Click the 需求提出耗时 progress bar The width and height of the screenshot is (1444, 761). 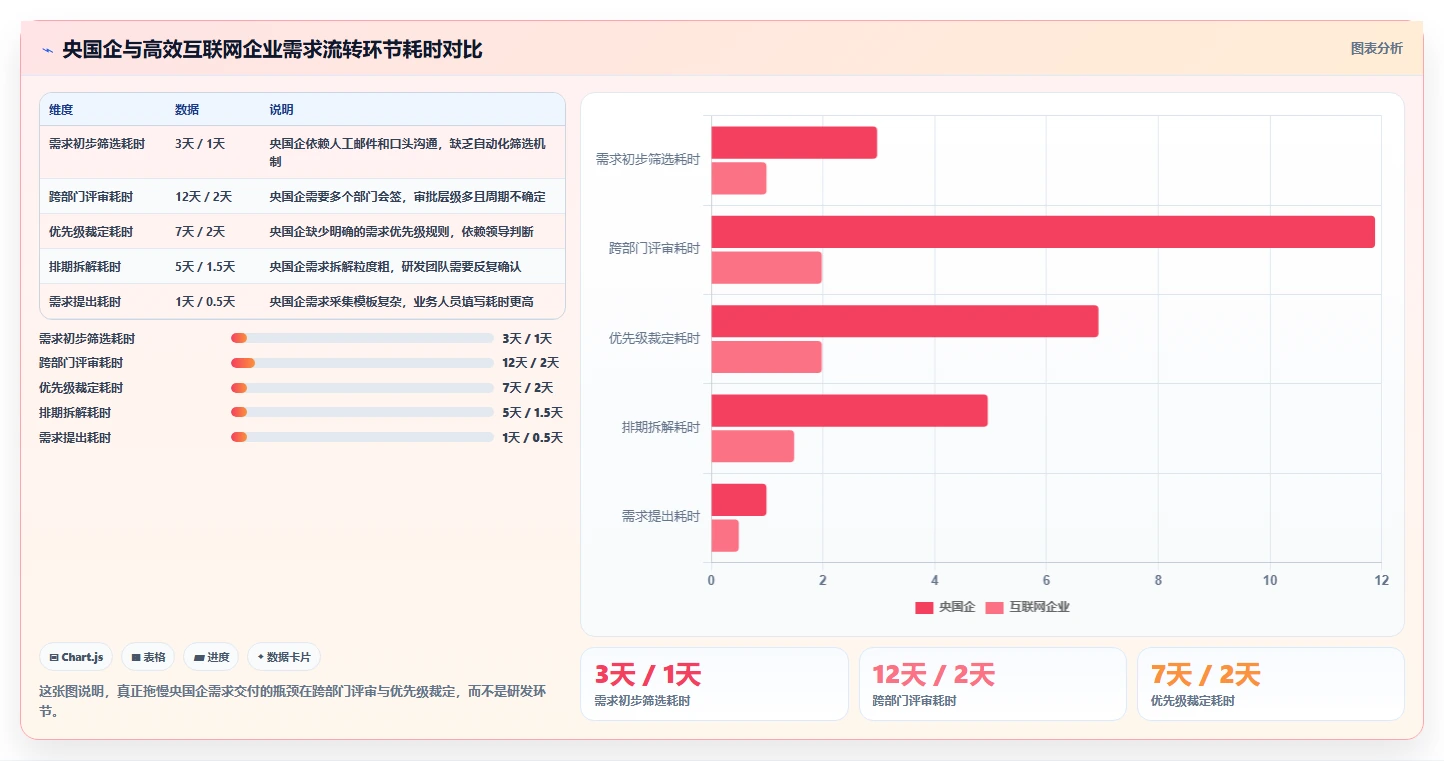click(362, 437)
